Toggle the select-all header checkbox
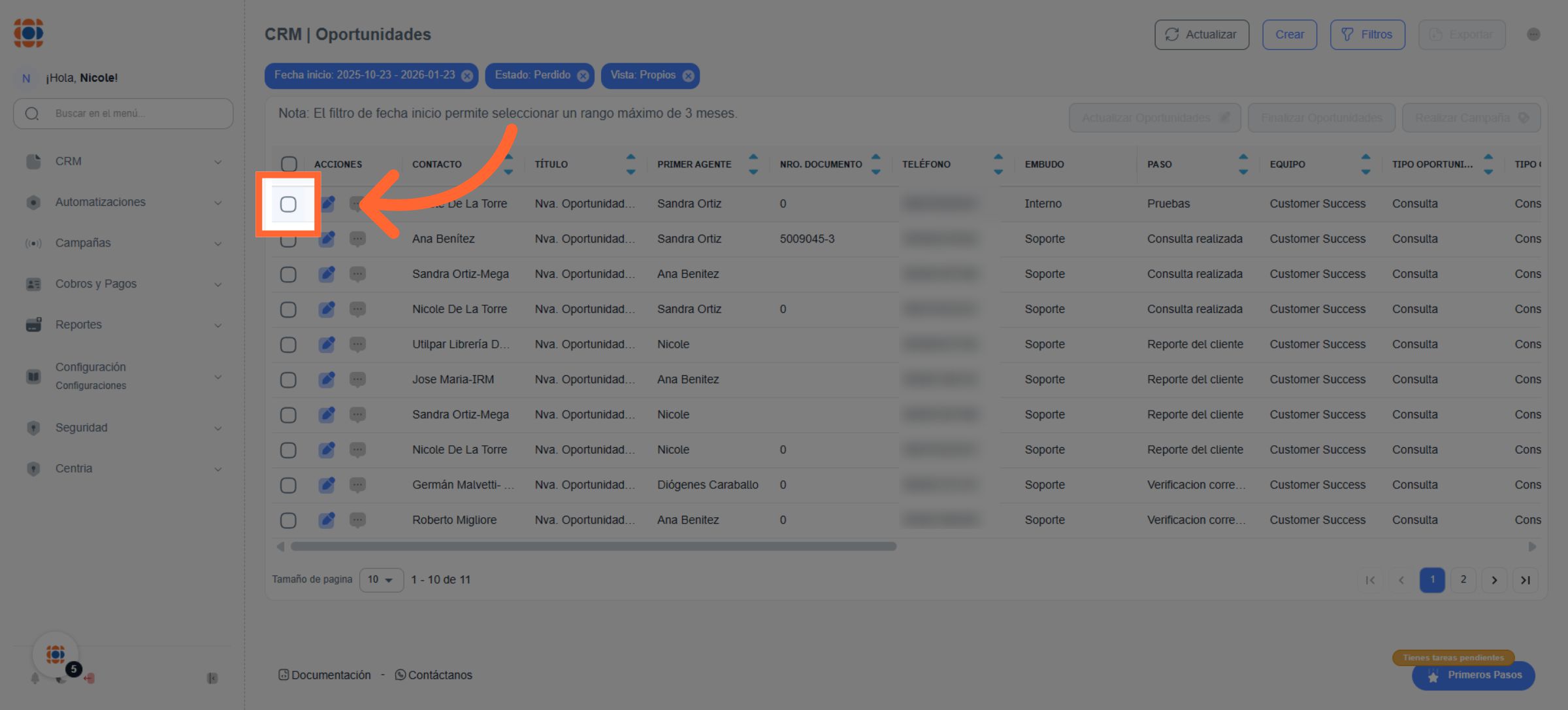The width and height of the screenshot is (1568, 710). coord(289,164)
